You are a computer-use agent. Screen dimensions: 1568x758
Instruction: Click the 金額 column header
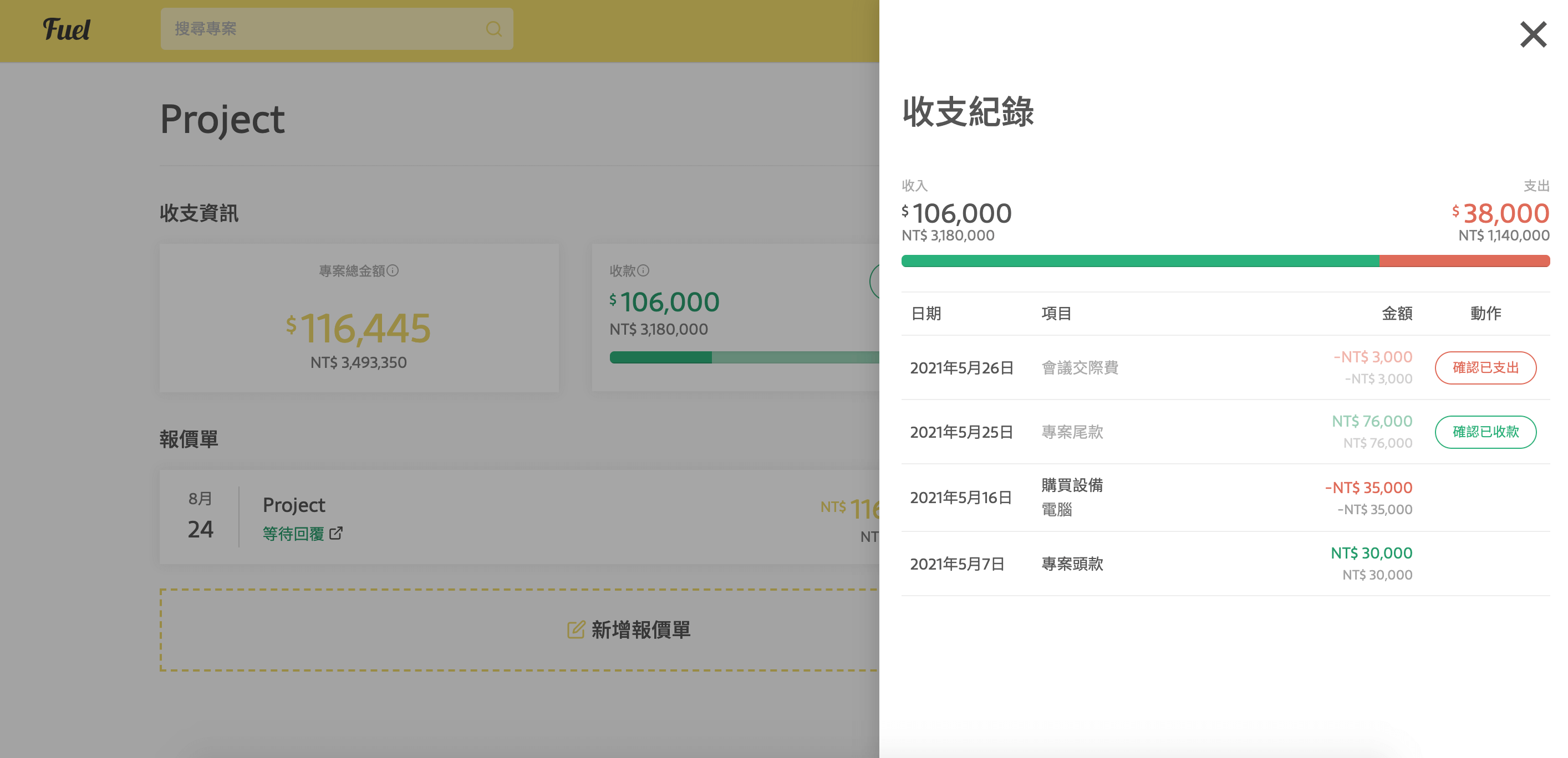pyautogui.click(x=1396, y=313)
